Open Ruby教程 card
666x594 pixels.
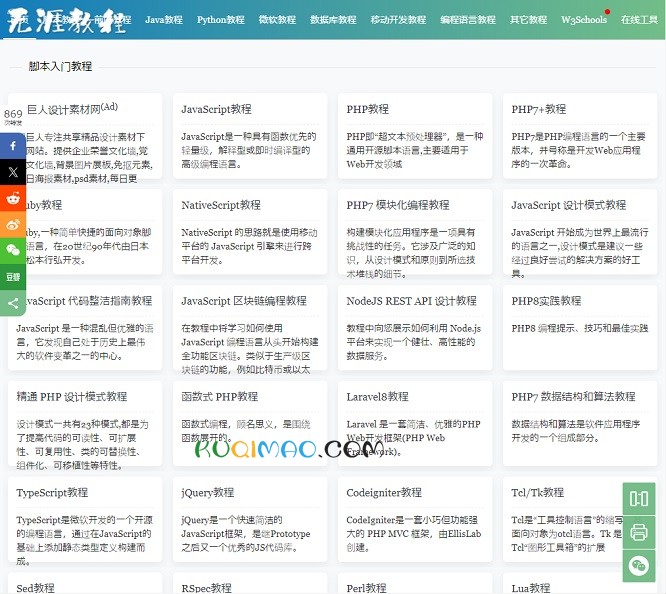pos(85,232)
